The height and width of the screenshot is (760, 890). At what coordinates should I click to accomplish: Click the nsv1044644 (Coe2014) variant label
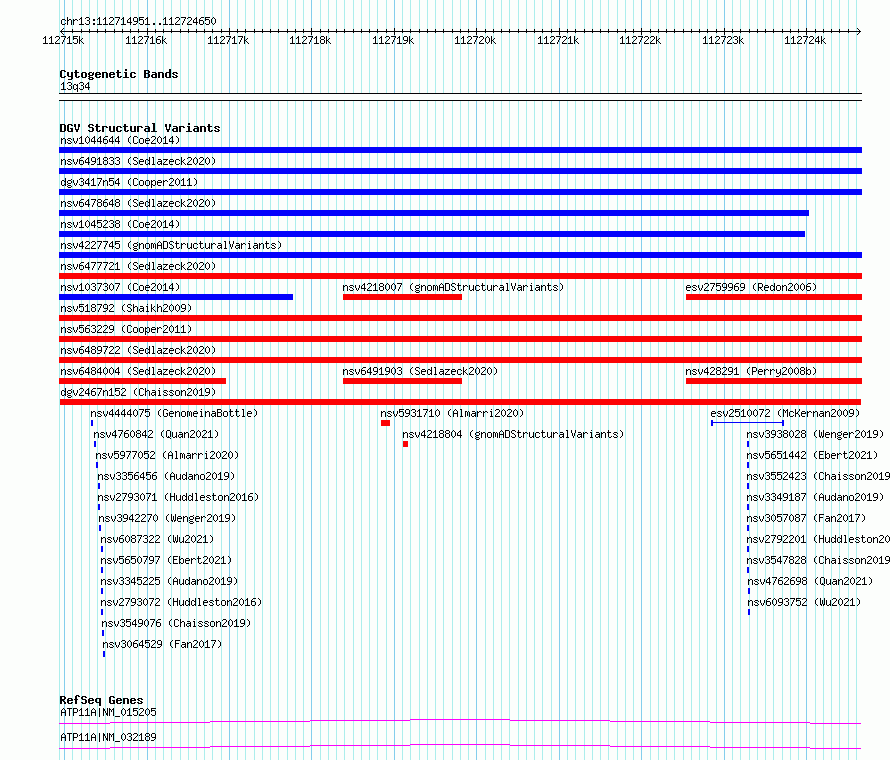(x=120, y=140)
